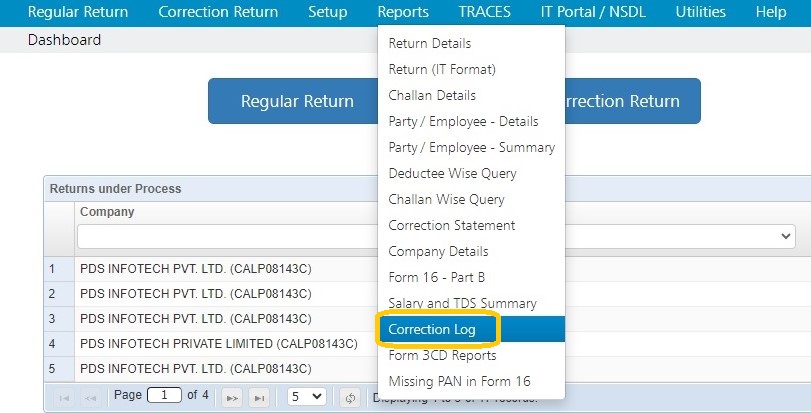Open the page size dropdown showing 5

pos(307,396)
